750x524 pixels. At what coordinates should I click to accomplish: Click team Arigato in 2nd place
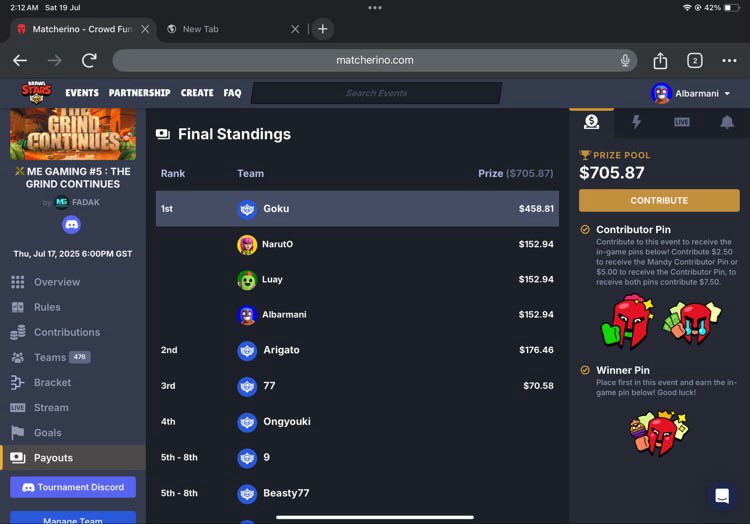[281, 350]
